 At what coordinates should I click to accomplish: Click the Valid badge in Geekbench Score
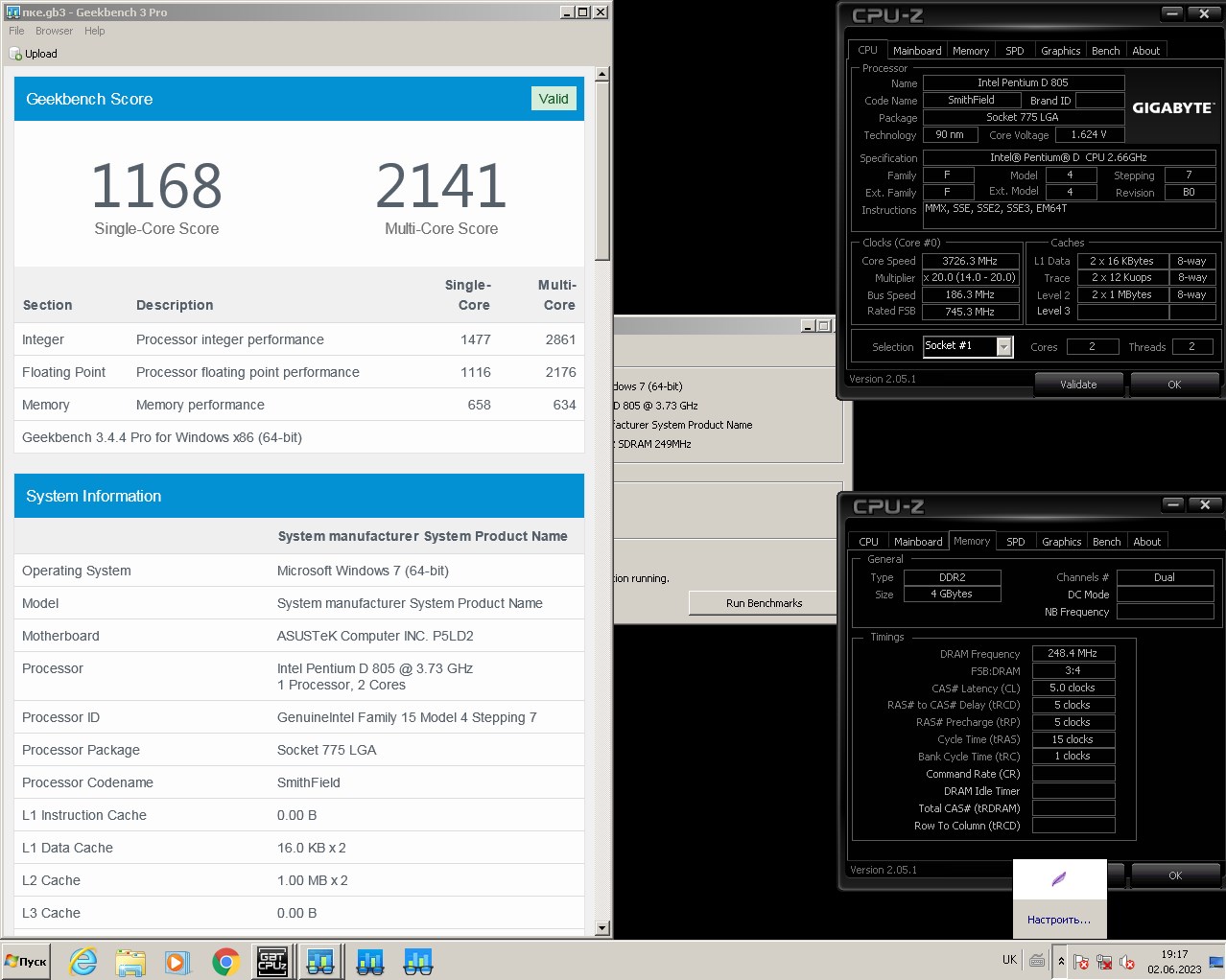coord(554,99)
